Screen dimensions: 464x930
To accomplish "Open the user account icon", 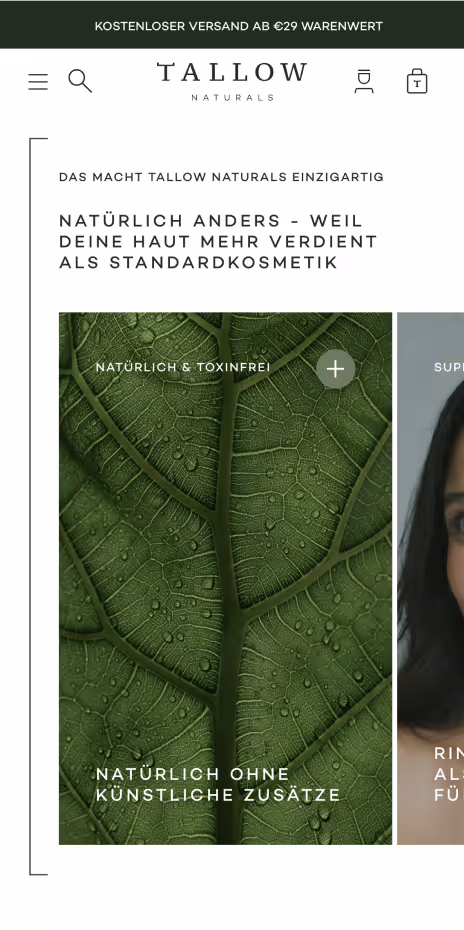I will pyautogui.click(x=364, y=81).
